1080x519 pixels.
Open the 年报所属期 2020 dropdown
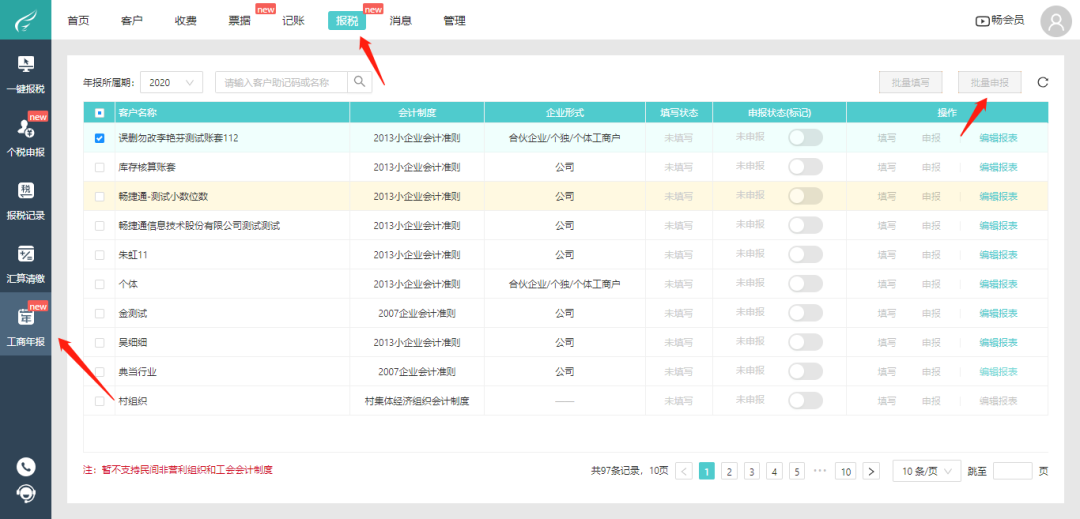coord(172,82)
